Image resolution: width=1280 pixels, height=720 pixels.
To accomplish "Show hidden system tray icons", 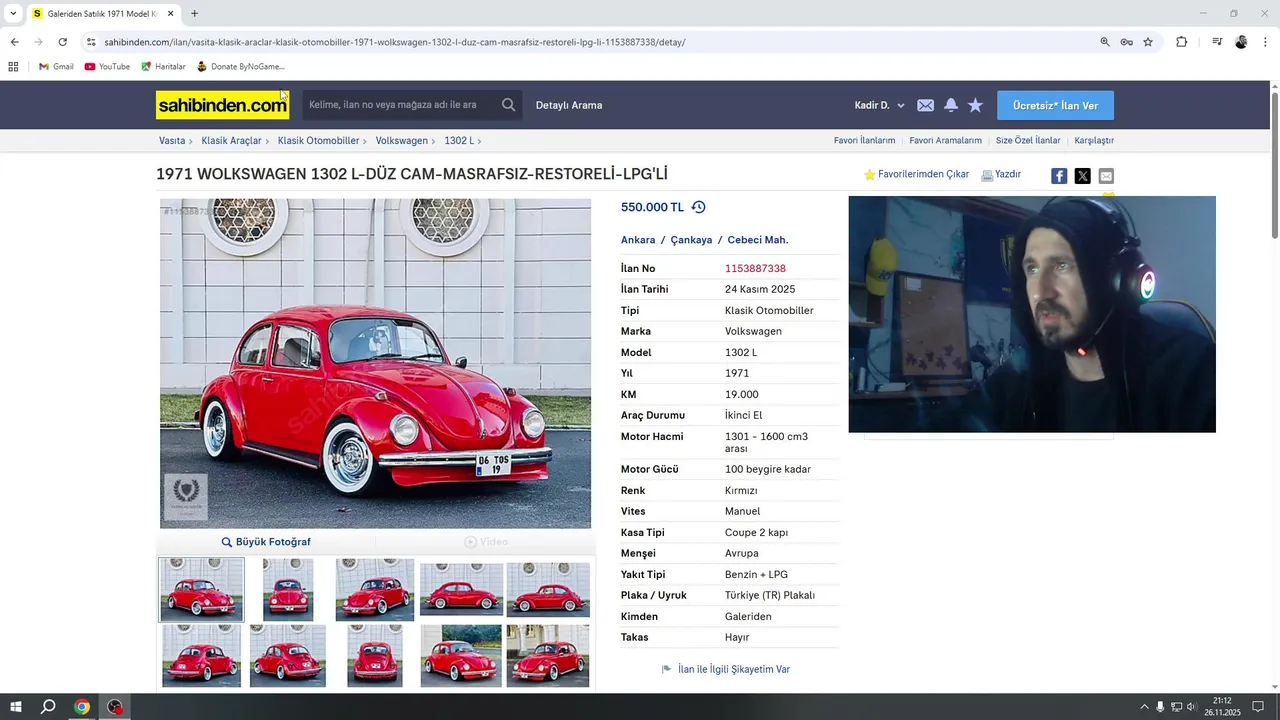I will pos(1144,707).
